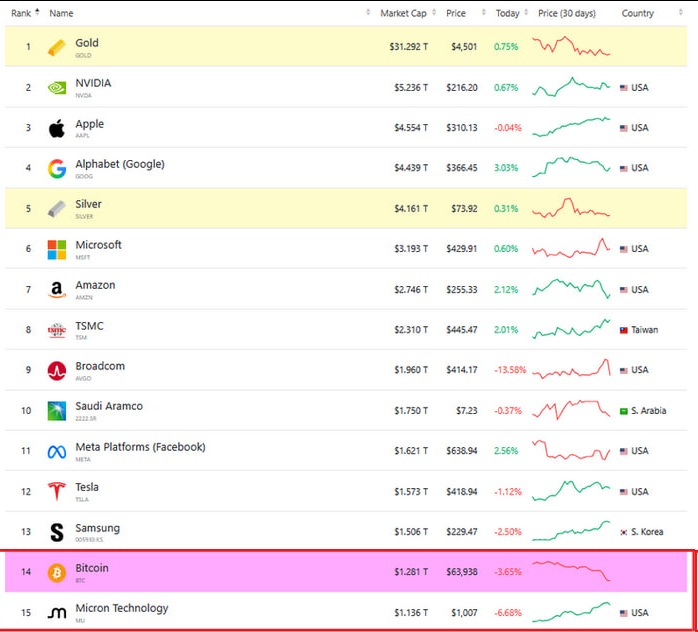The width and height of the screenshot is (698, 632).
Task: Click Microsoft price $429.91
Action: click(462, 249)
